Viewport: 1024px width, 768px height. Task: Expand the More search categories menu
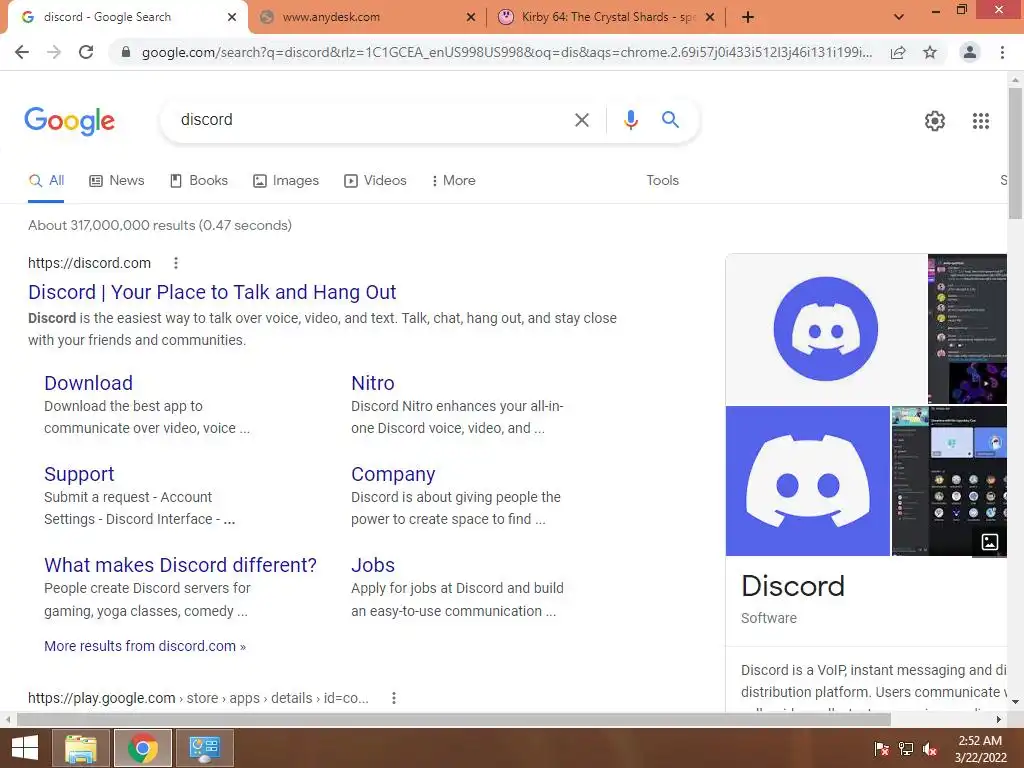click(453, 181)
